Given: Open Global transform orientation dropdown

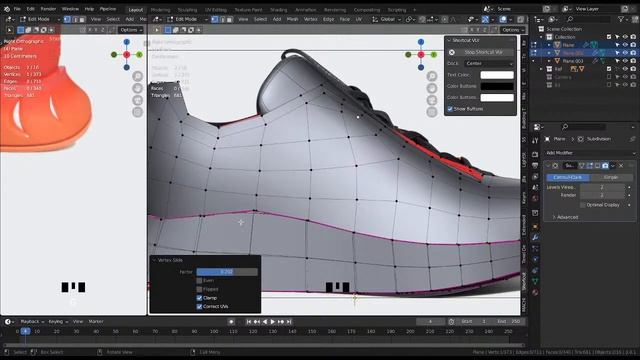Looking at the screenshot, I should [386, 19].
